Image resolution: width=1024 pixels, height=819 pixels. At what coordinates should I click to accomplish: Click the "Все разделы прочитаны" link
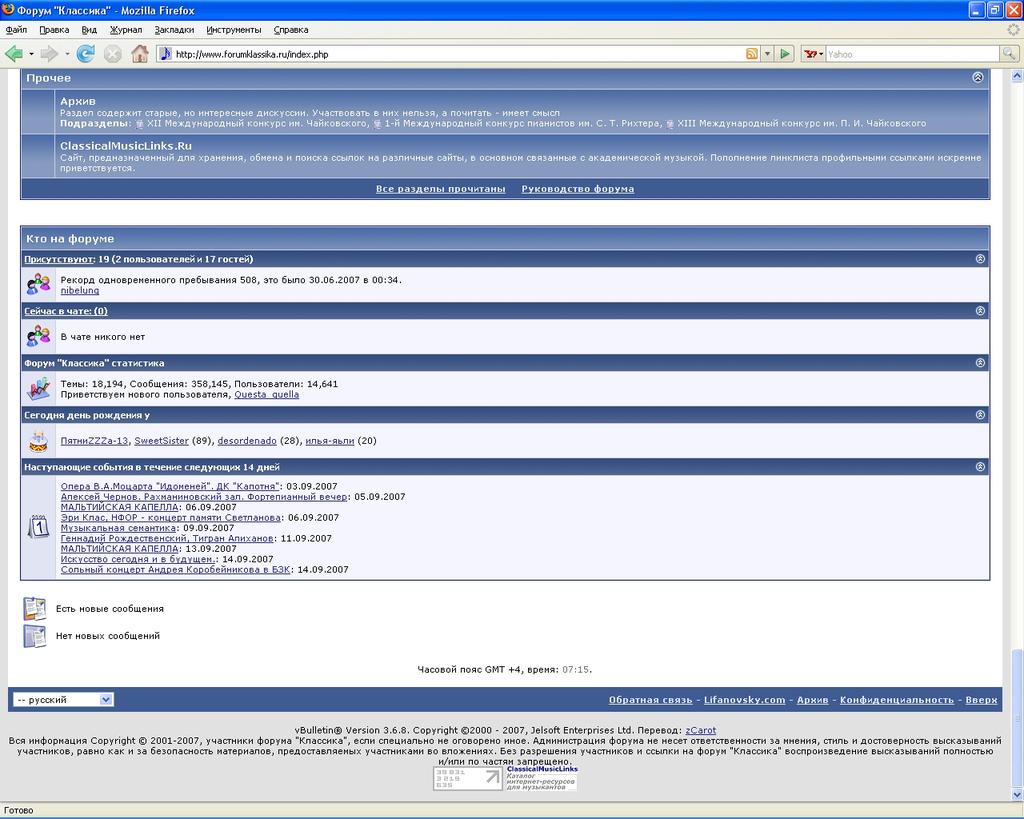pos(440,189)
